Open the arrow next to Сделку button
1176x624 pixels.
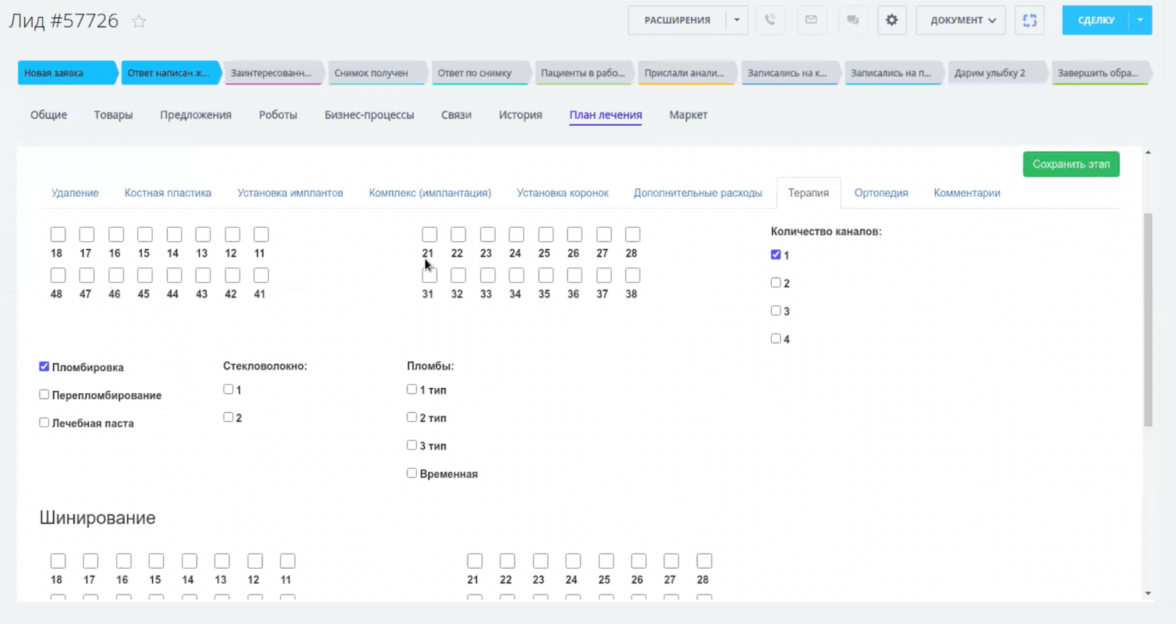[x=1141, y=20]
